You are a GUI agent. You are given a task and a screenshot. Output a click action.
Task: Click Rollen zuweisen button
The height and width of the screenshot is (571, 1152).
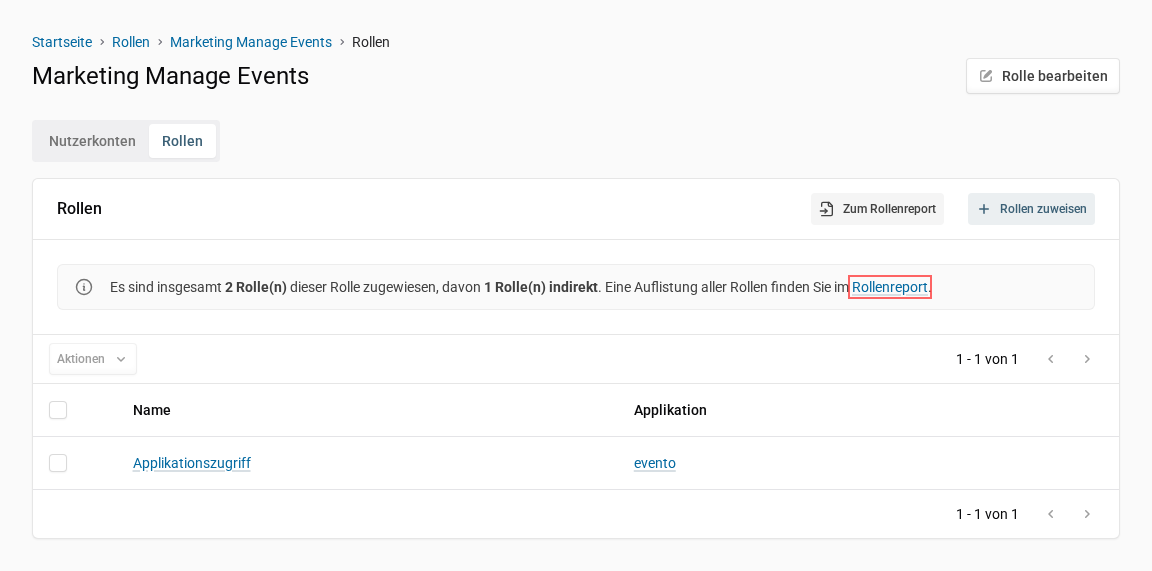tap(1032, 209)
